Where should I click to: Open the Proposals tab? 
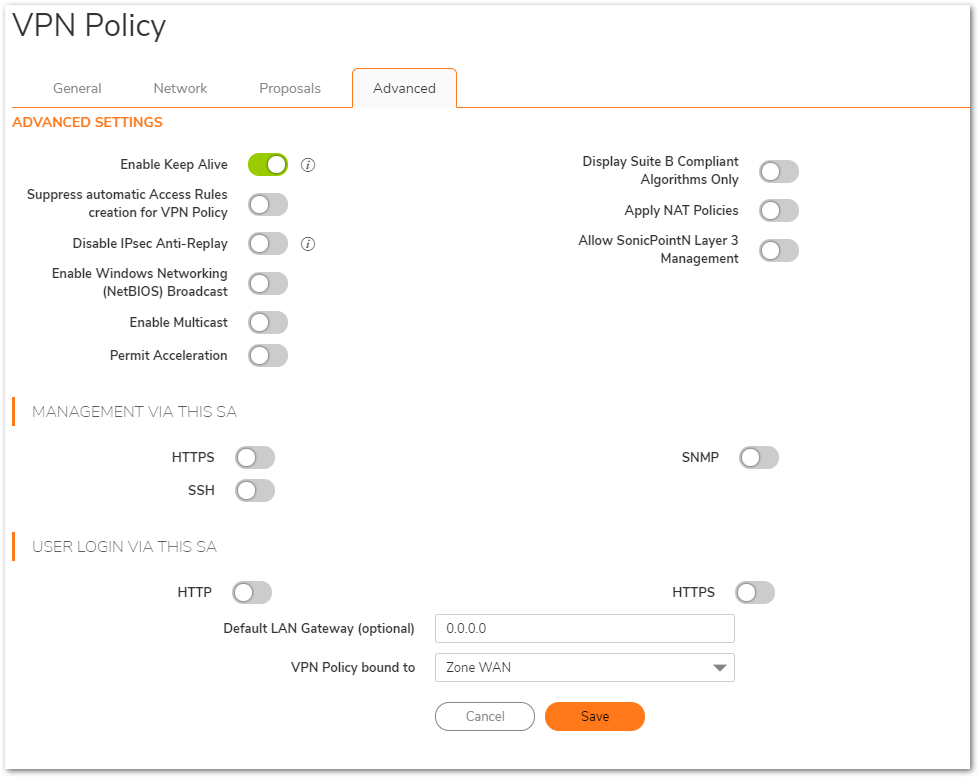[290, 88]
